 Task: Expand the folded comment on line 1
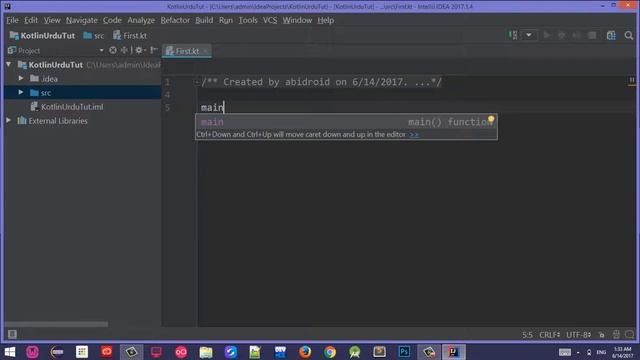[x=197, y=82]
